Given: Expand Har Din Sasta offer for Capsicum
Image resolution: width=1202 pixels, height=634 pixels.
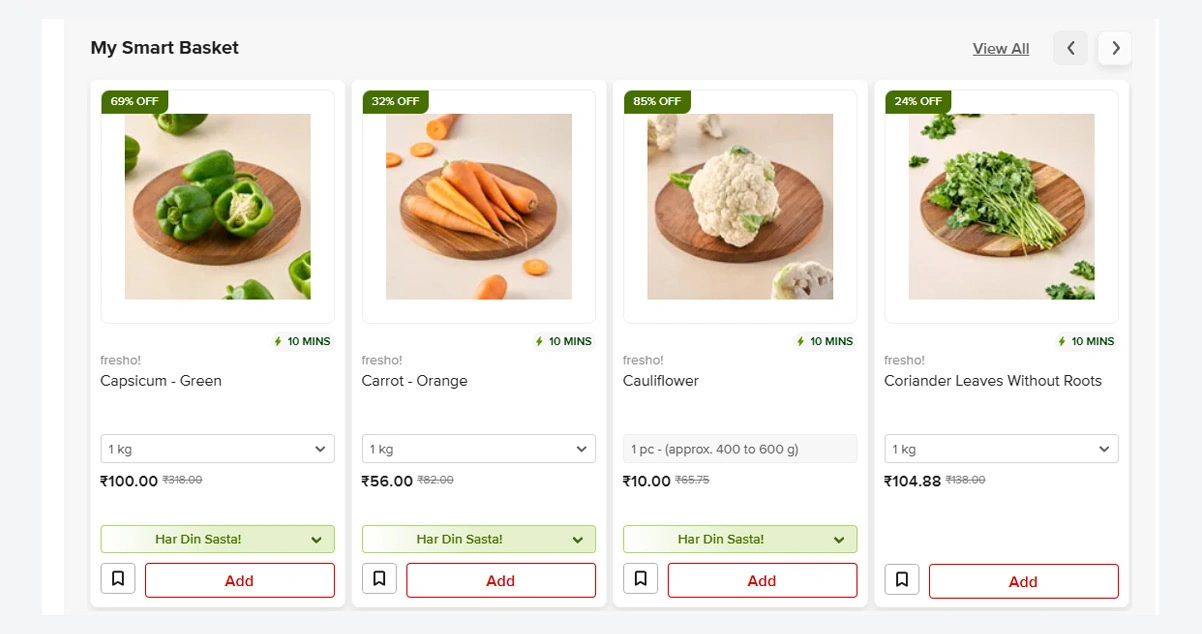Looking at the screenshot, I should 217,539.
